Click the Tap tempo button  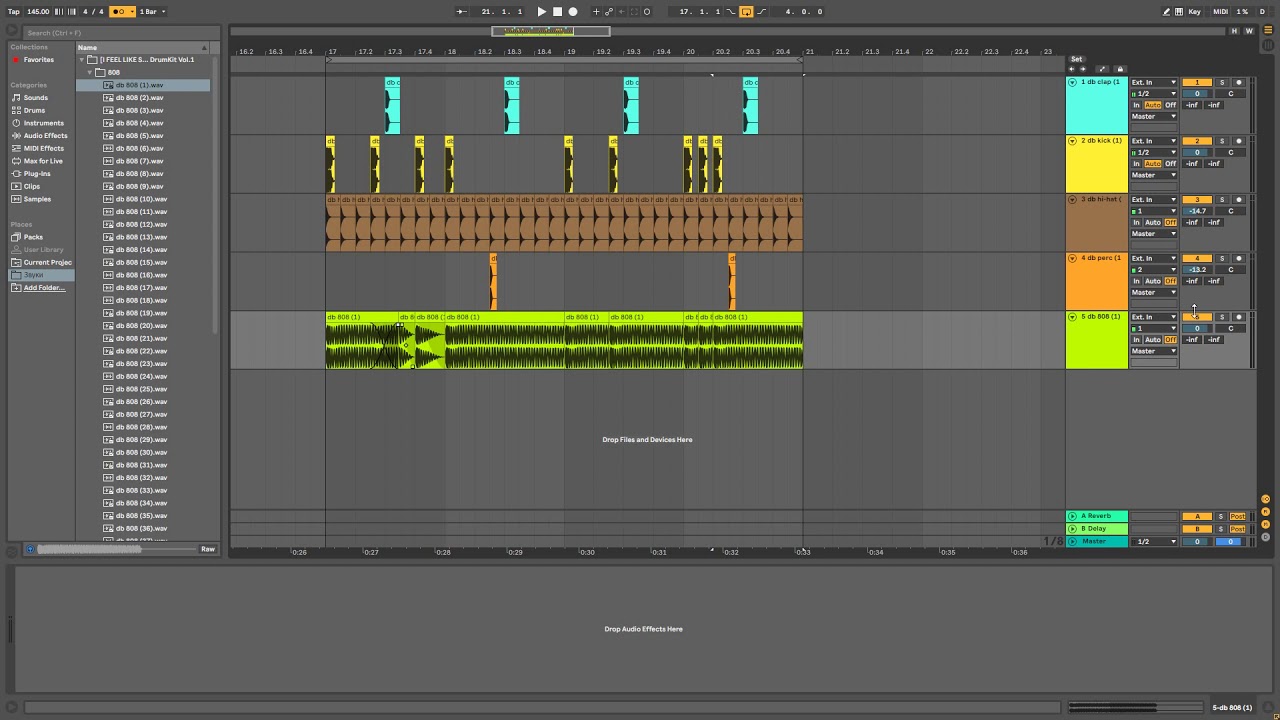click(x=14, y=12)
